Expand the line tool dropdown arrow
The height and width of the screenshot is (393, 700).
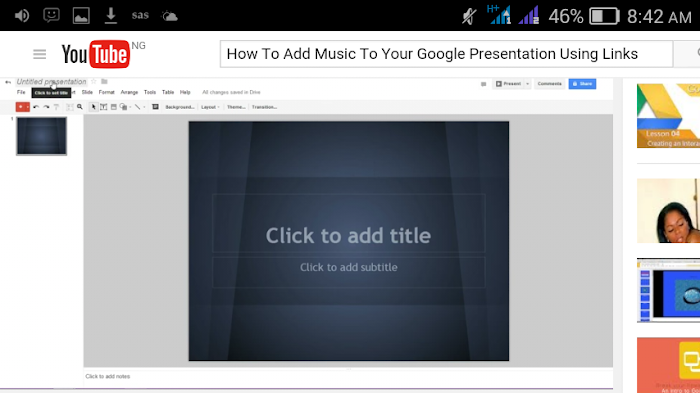[144, 107]
